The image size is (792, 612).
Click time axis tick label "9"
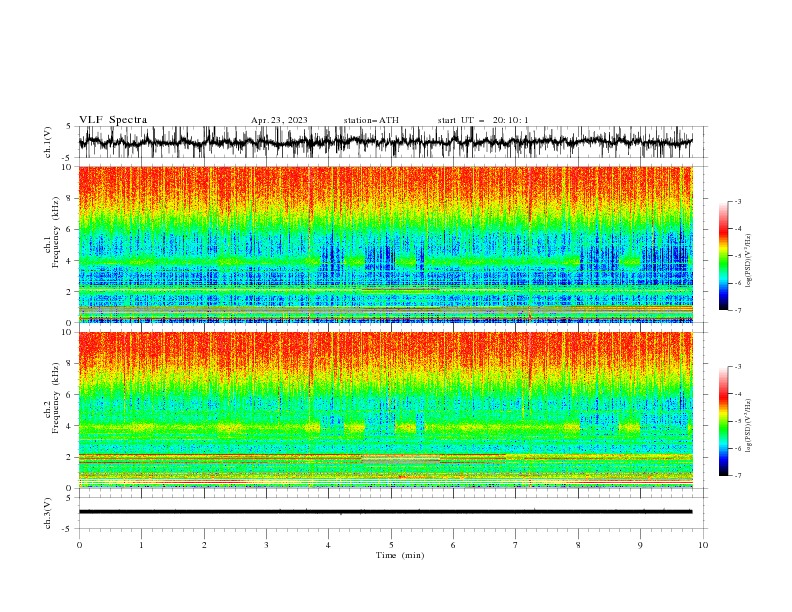pyautogui.click(x=640, y=545)
